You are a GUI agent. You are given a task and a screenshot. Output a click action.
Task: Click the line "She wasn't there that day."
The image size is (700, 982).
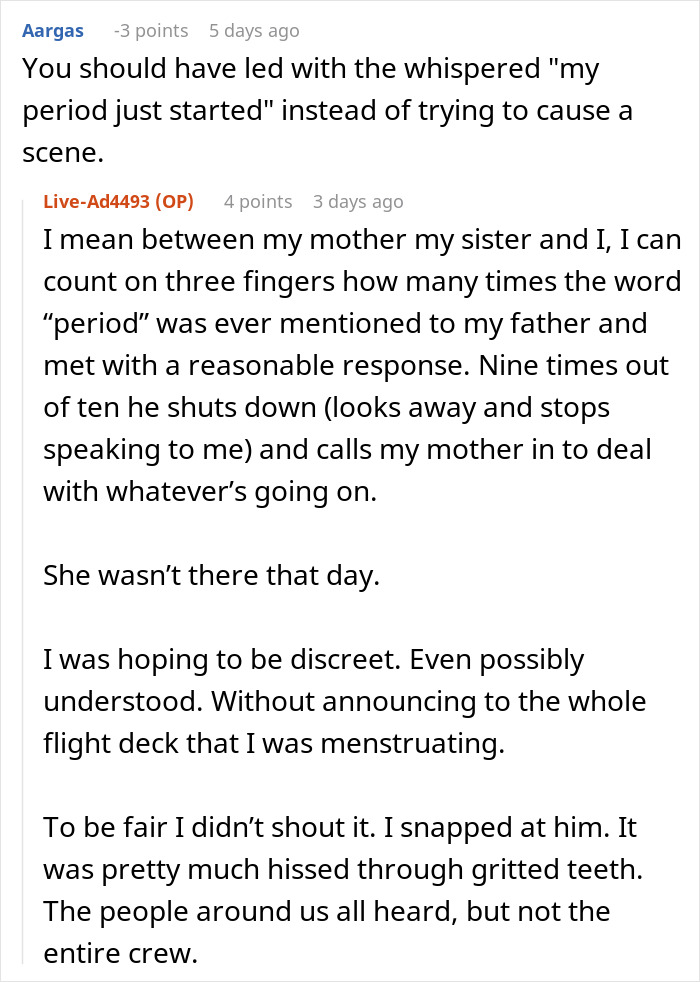[x=211, y=577]
